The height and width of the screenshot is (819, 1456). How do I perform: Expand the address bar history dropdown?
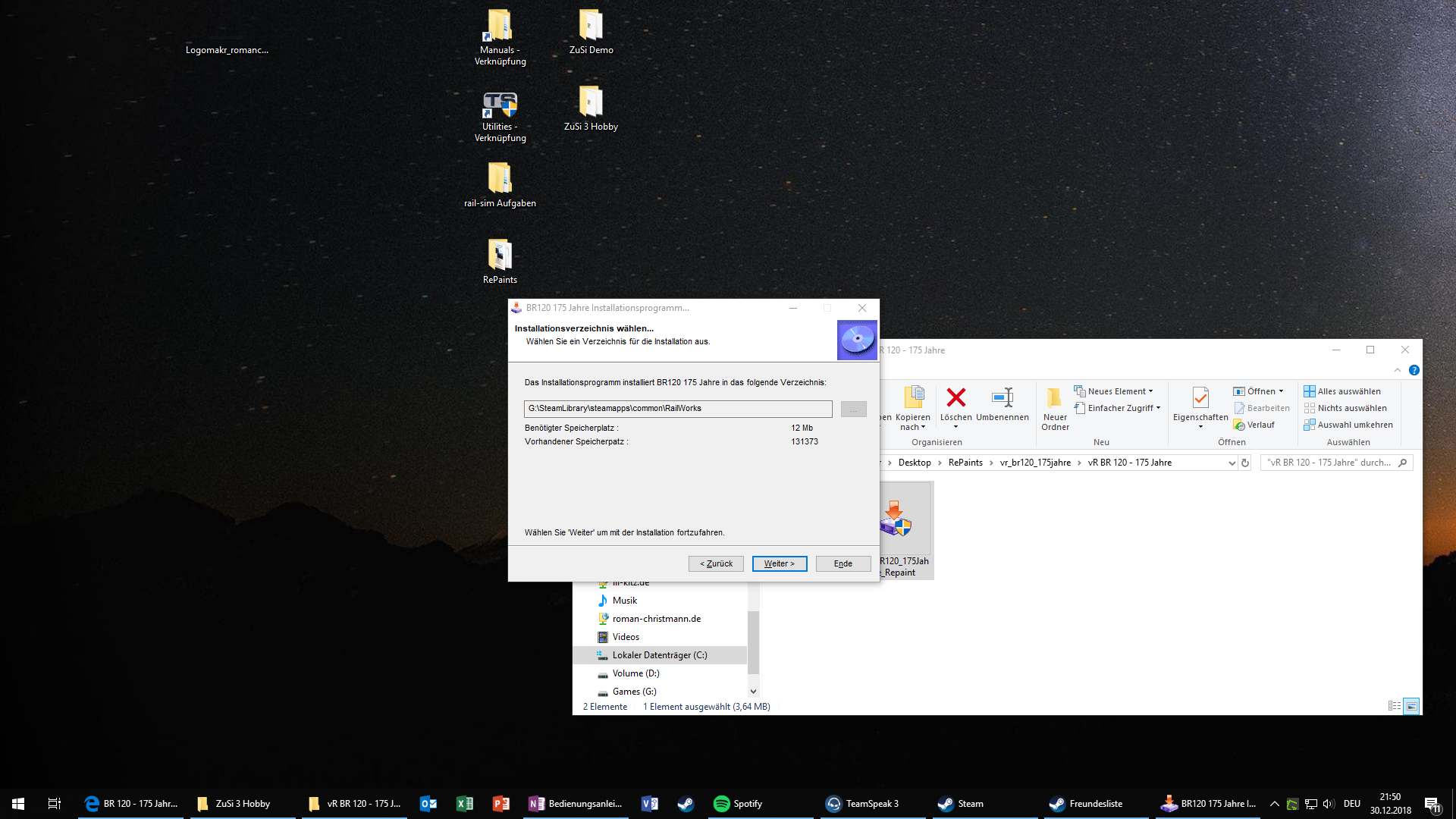coord(1232,463)
